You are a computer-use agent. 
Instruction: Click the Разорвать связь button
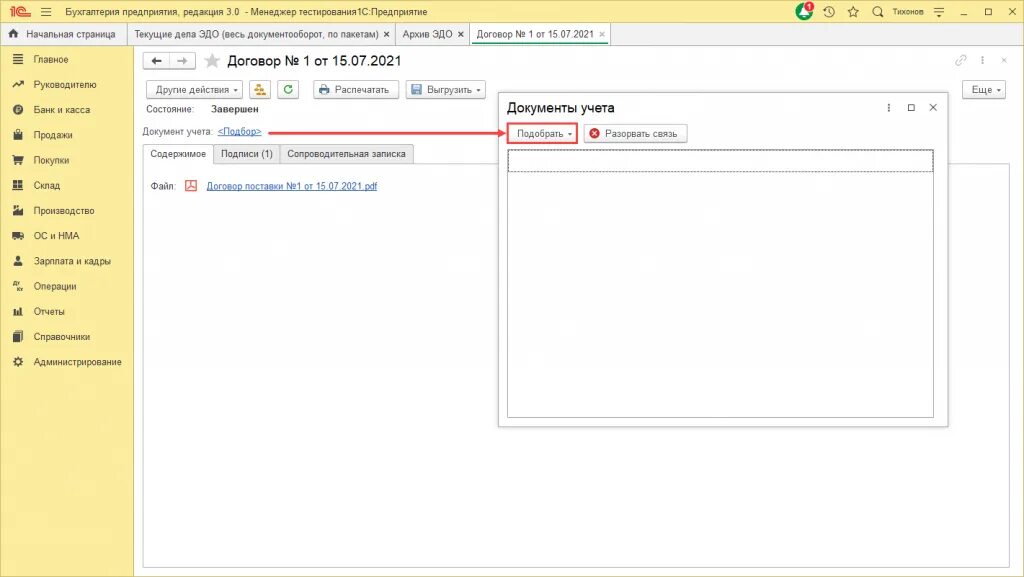click(635, 133)
